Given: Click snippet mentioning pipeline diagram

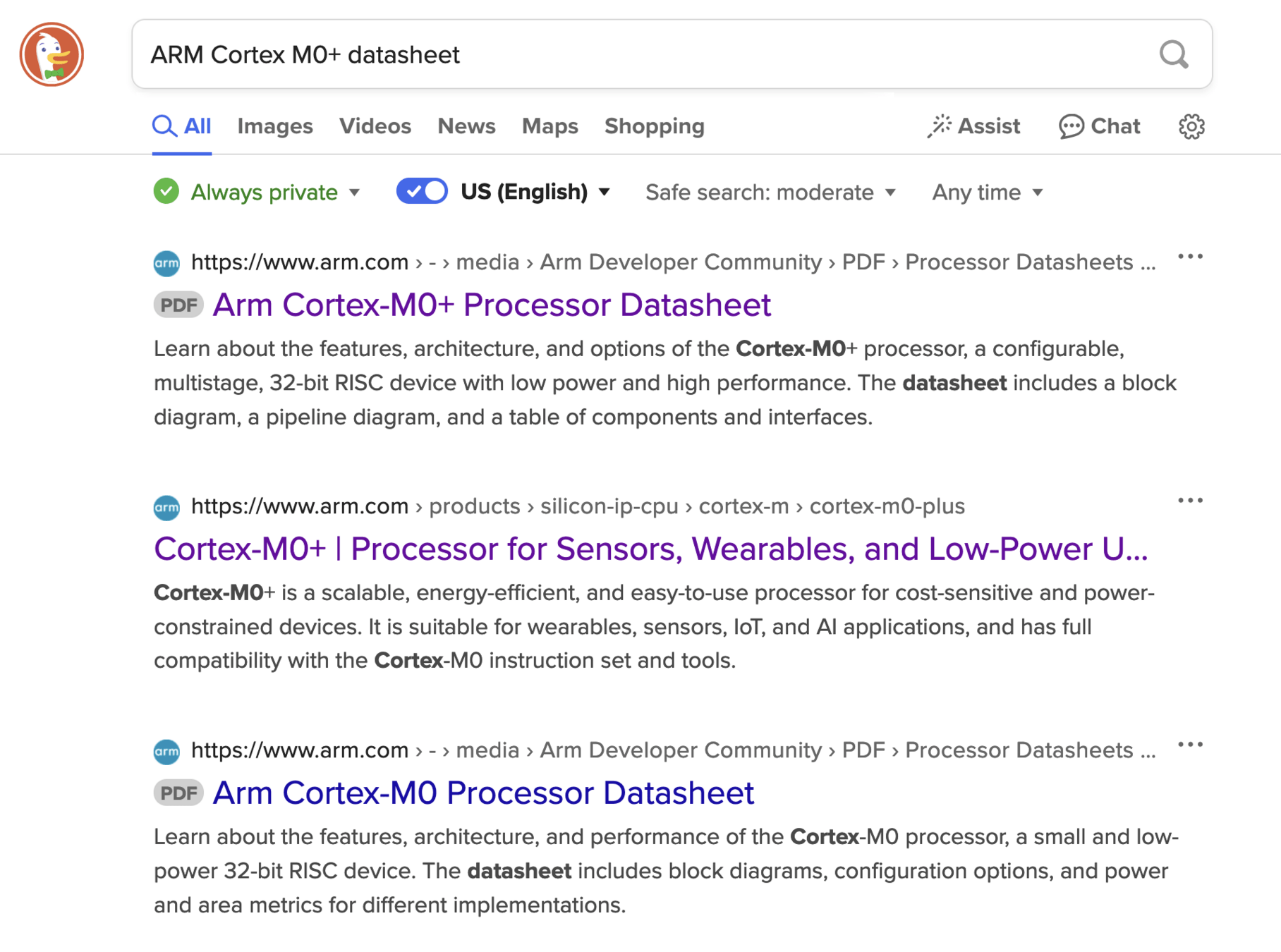Looking at the screenshot, I should tap(665, 383).
